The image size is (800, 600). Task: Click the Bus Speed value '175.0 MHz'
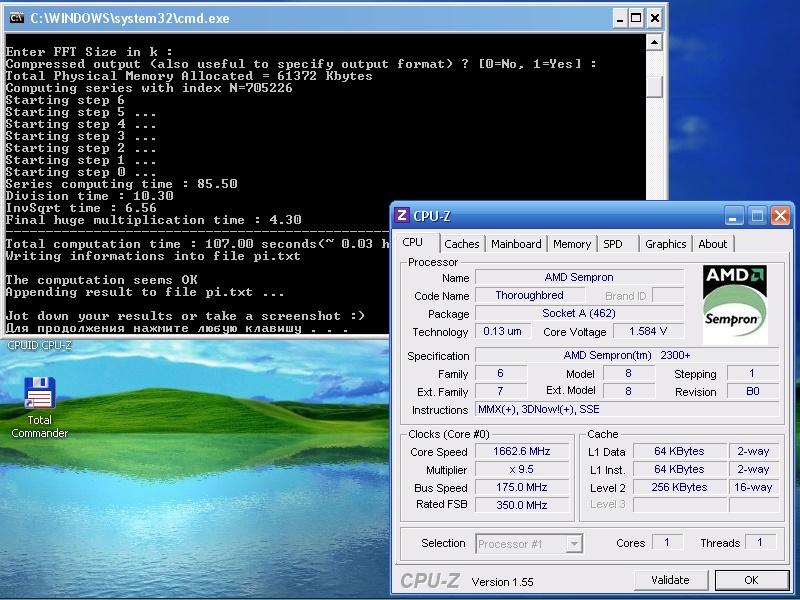522,487
